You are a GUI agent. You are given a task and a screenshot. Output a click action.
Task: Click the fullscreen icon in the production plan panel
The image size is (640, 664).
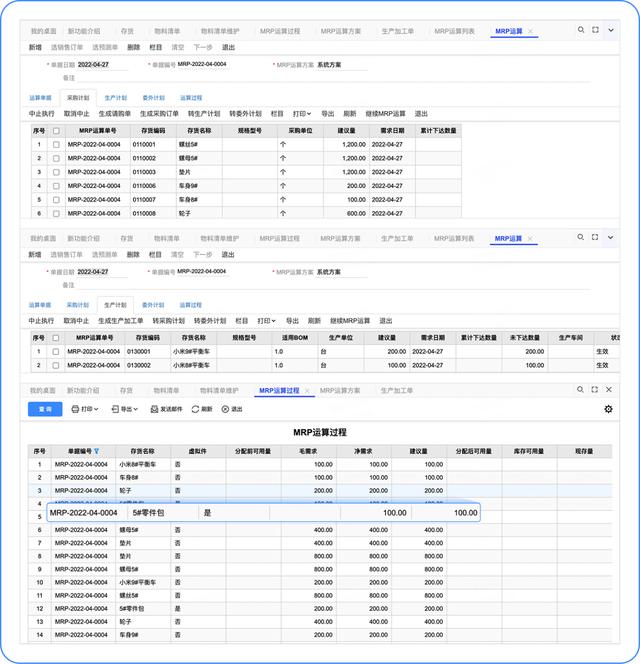coord(595,237)
